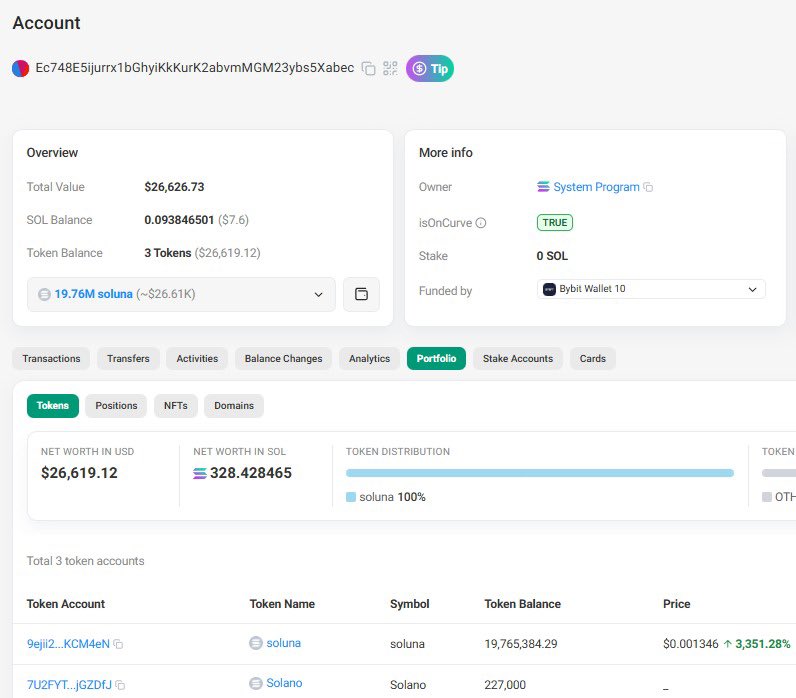Screen dimensions: 796x698
Task: Copy the 7U2FYT...jGZDfJ token account address
Action: pyautogui.click(x=120, y=685)
